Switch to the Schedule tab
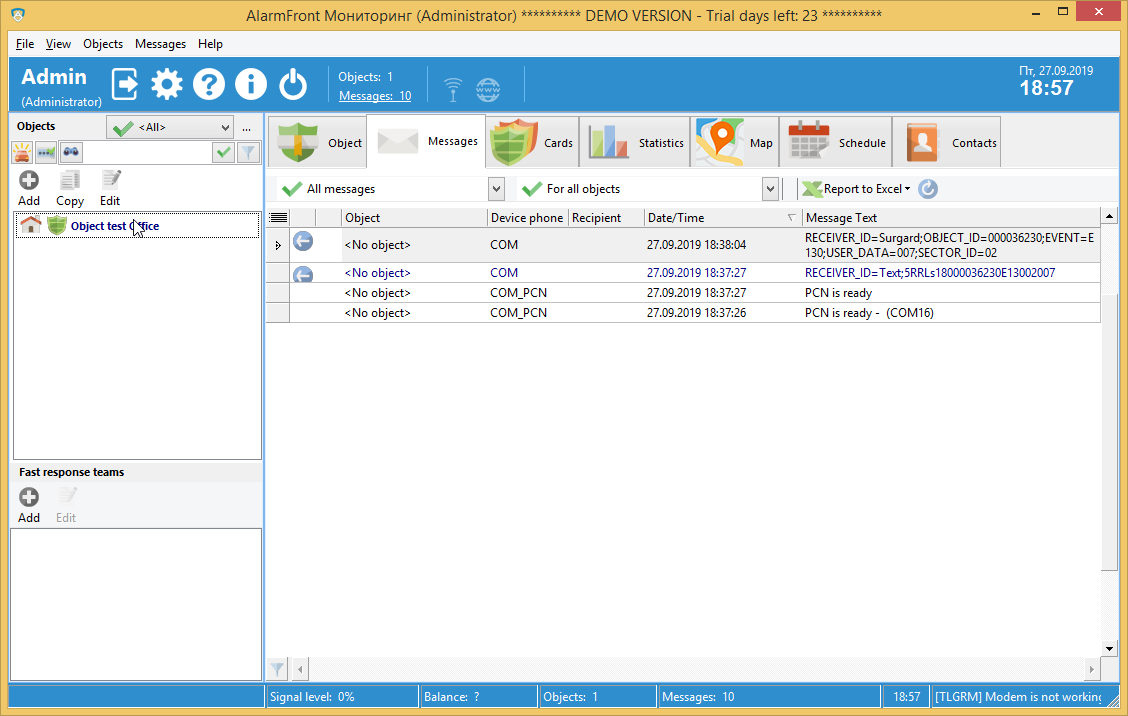This screenshot has width=1128, height=716. [836, 142]
